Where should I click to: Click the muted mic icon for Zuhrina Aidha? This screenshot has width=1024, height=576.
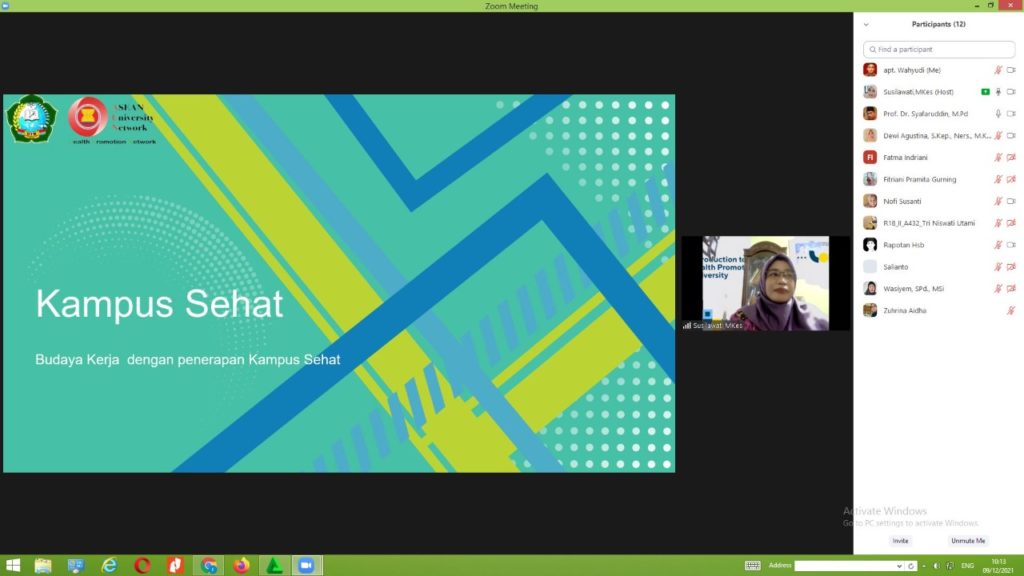[x=1011, y=311]
